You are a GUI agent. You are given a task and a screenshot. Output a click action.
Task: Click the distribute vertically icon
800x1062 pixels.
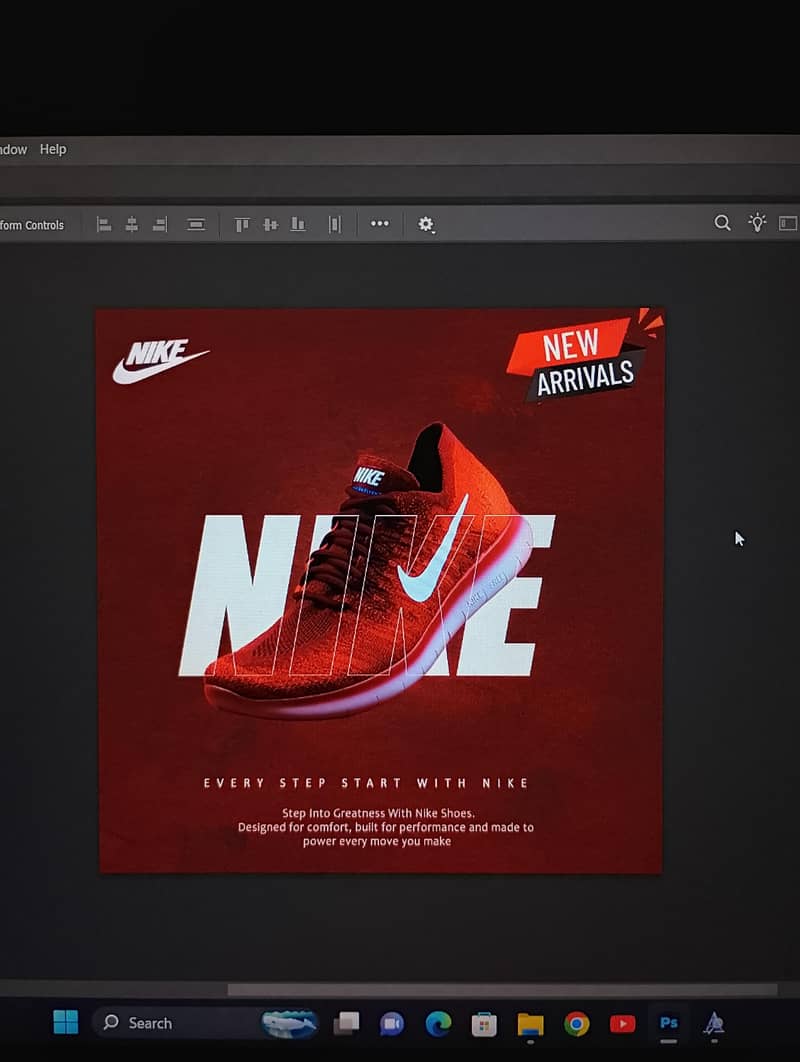click(196, 224)
